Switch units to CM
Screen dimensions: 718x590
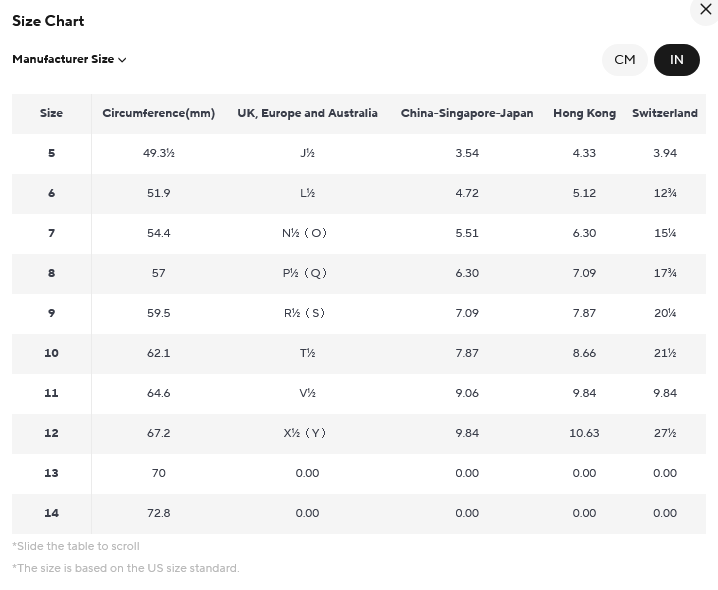625,60
